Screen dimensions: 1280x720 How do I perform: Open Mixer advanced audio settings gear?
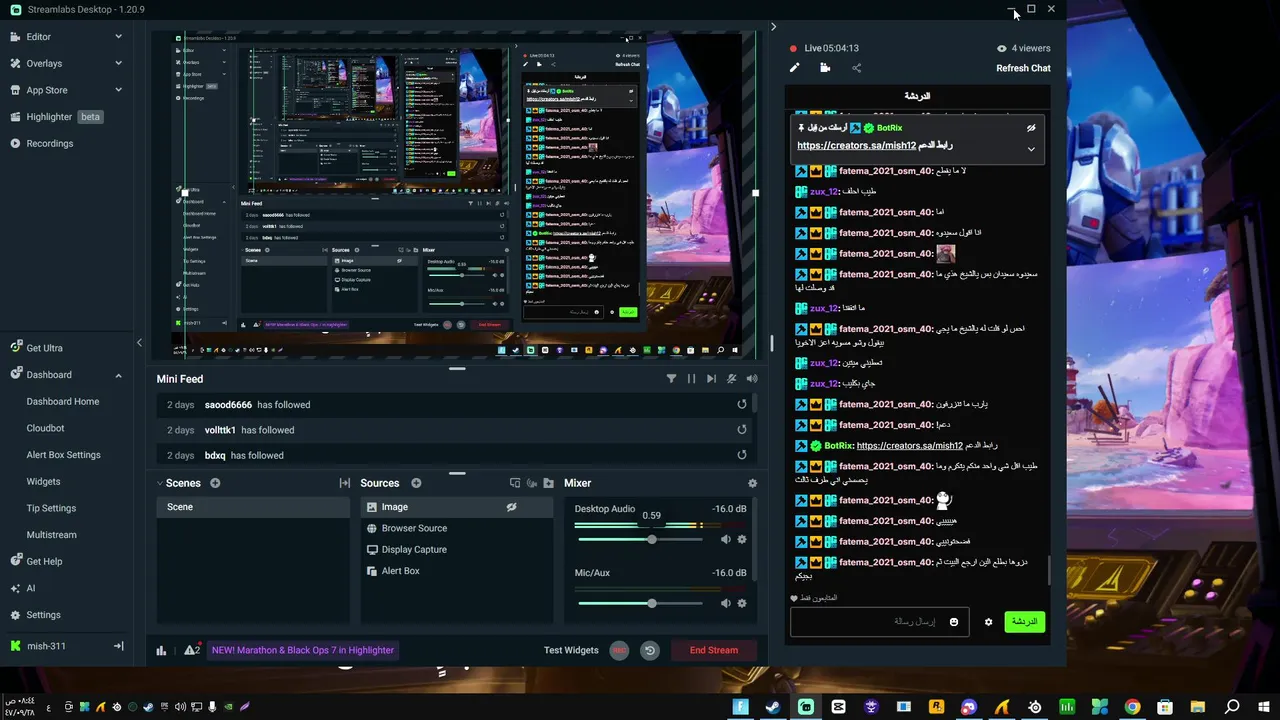(752, 483)
